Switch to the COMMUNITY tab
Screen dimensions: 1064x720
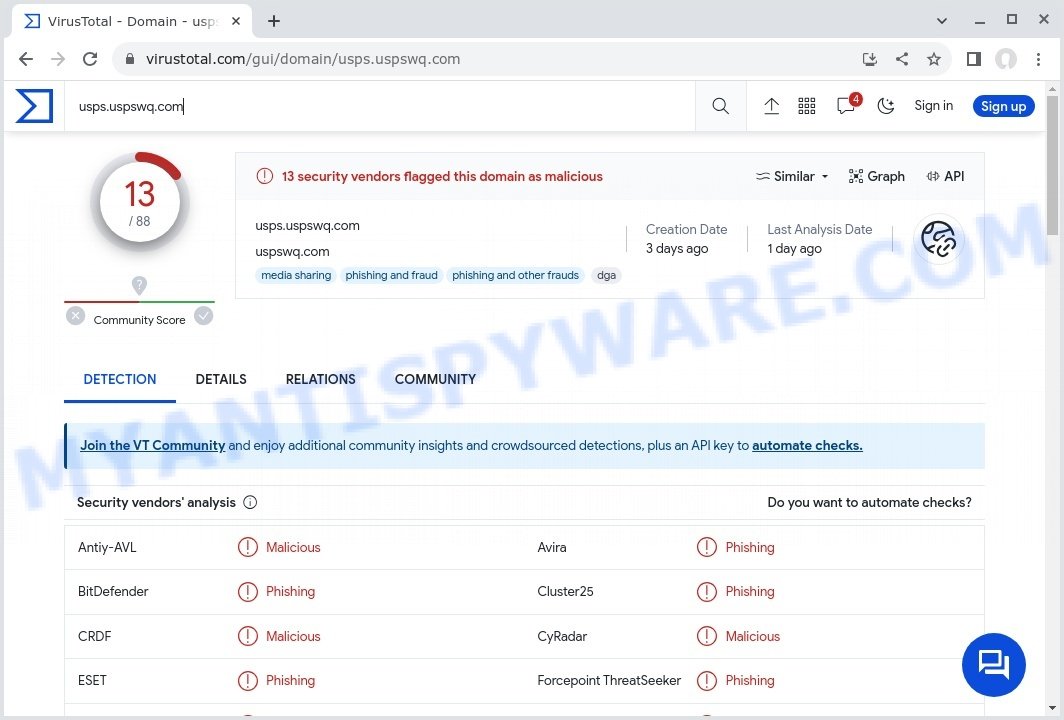click(435, 380)
